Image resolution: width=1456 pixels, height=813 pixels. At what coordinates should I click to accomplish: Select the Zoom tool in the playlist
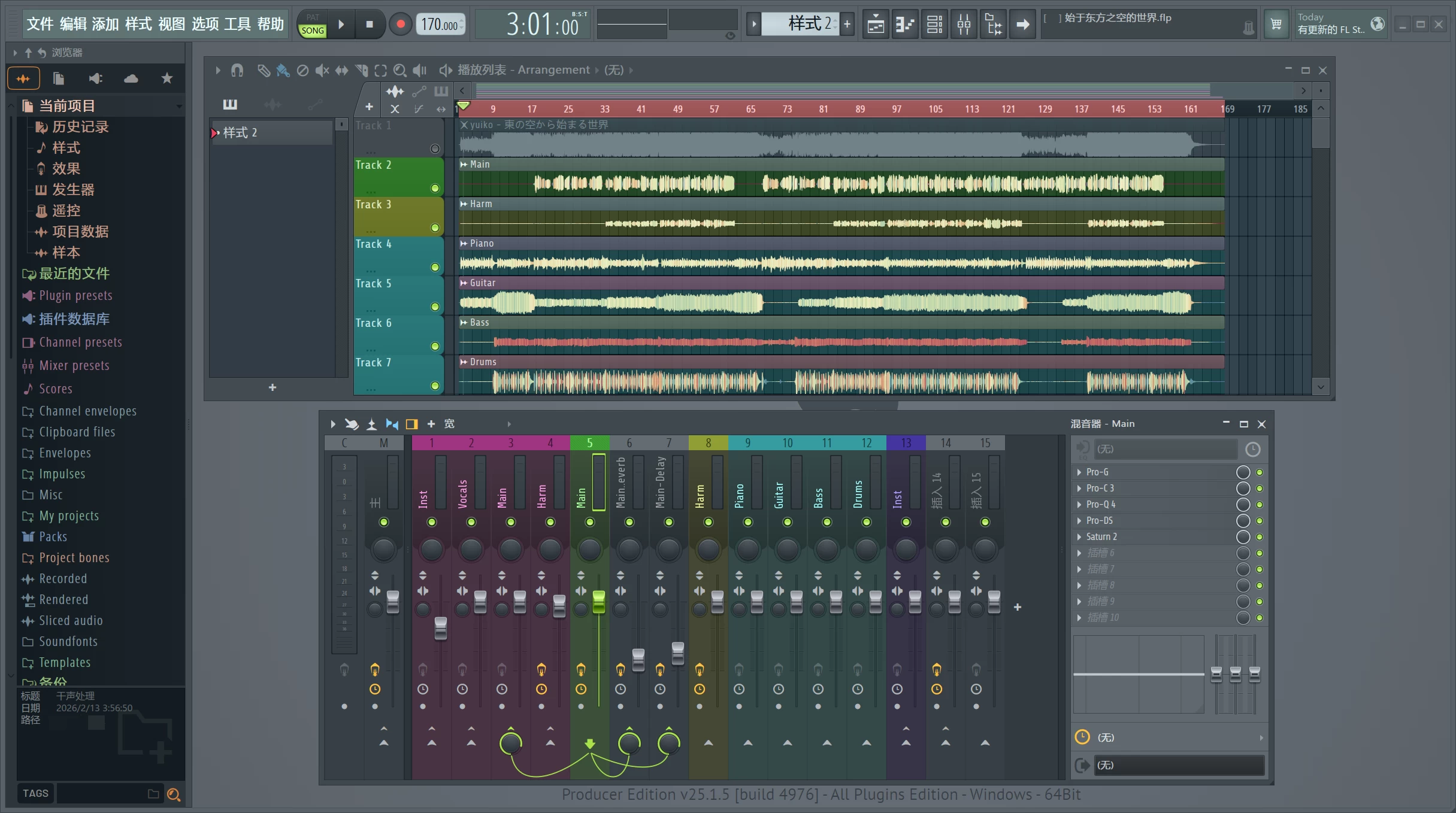tap(400, 70)
